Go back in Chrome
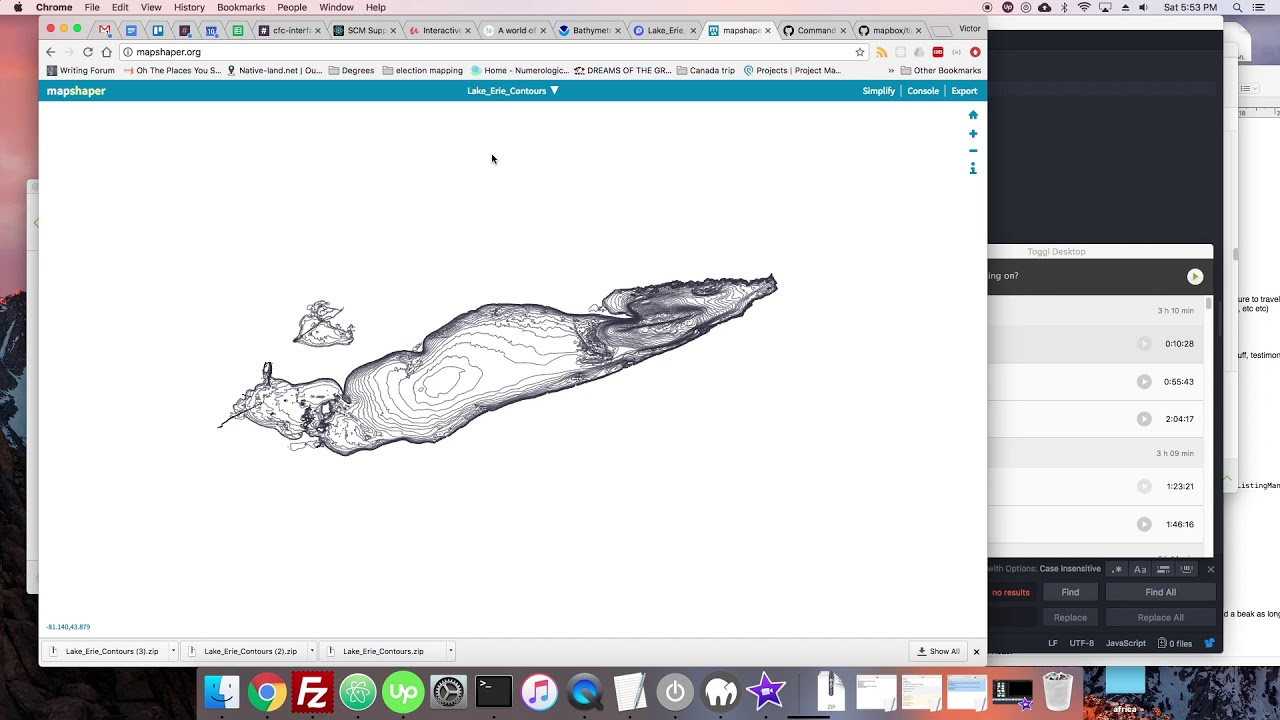 point(51,52)
